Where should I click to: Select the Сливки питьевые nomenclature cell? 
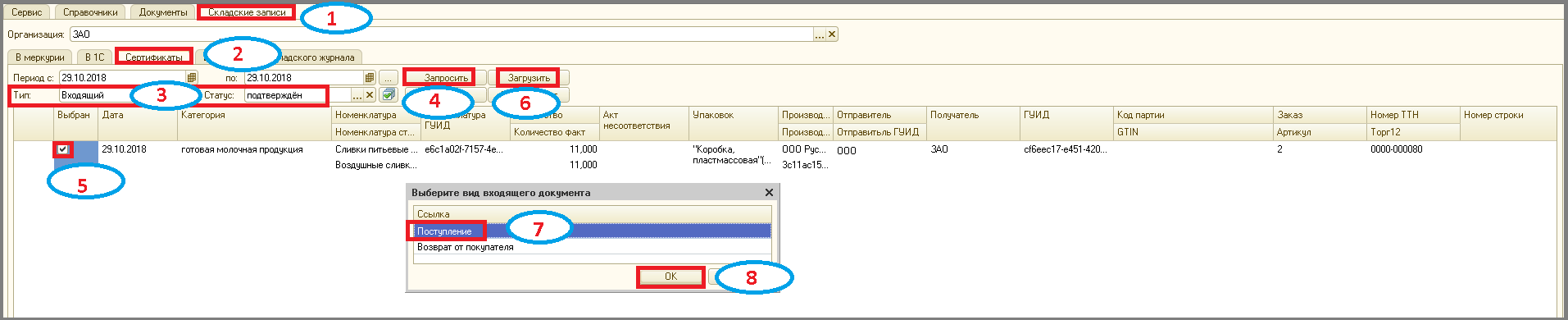376,149
